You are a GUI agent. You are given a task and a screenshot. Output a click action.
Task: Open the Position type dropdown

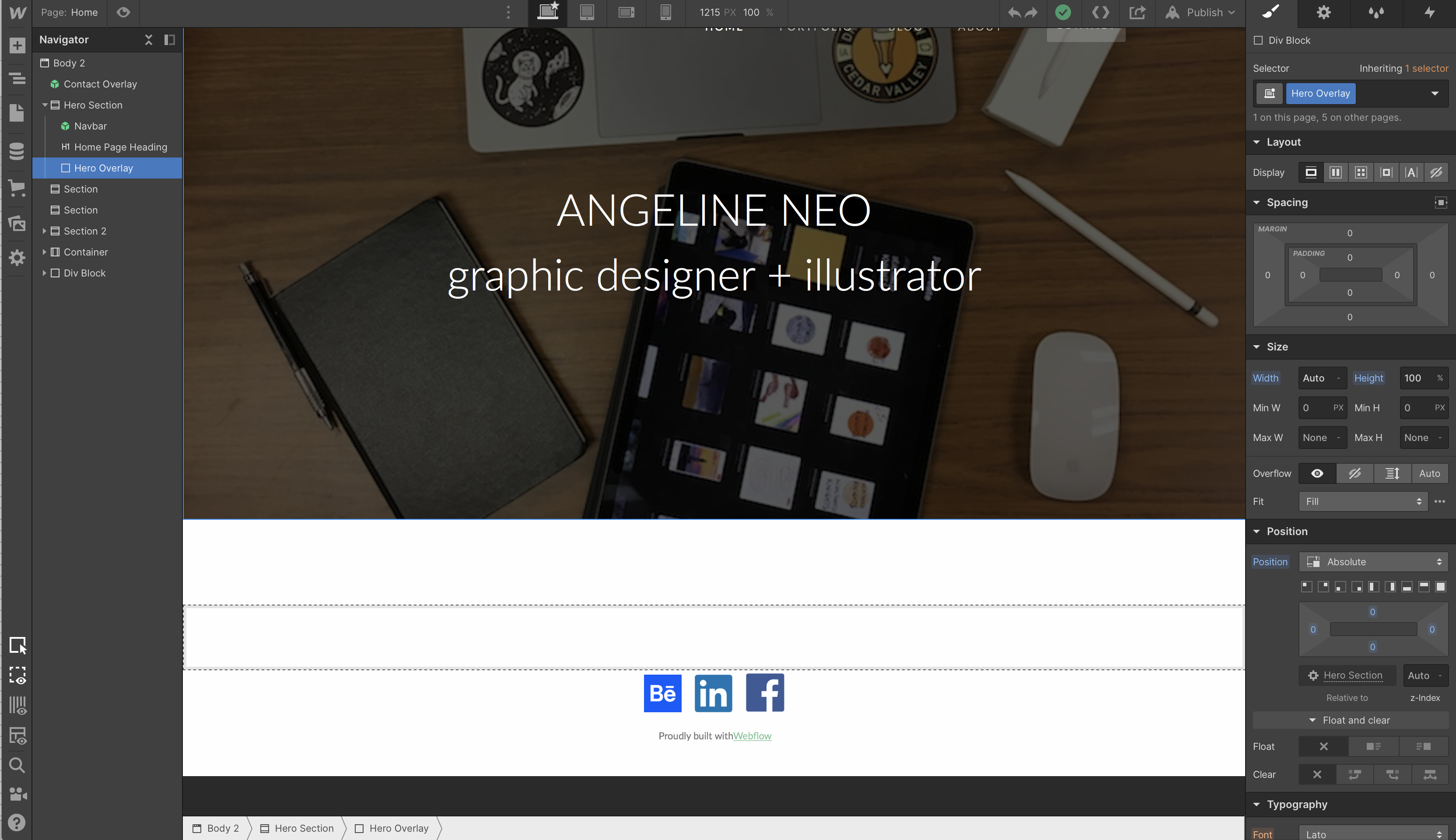click(1373, 562)
